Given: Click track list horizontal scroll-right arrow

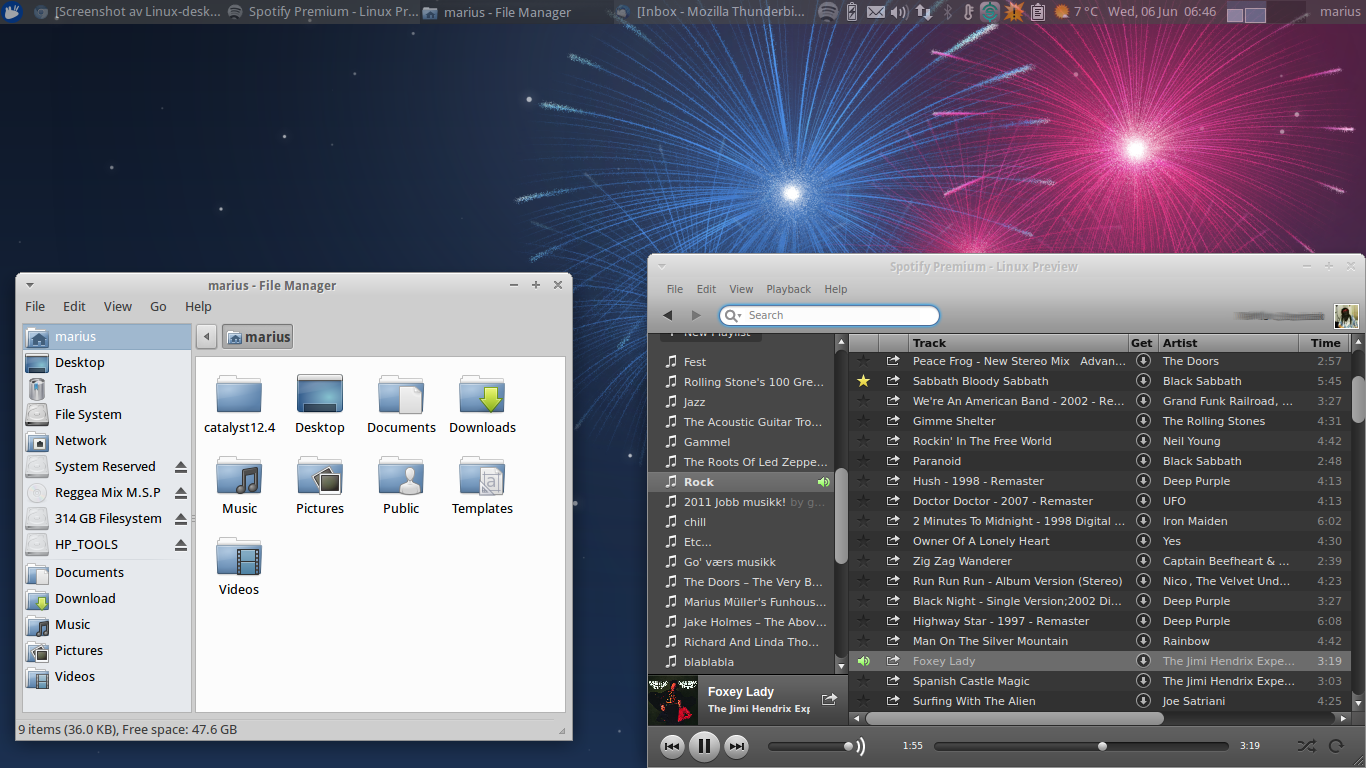Looking at the screenshot, I should pos(1342,718).
